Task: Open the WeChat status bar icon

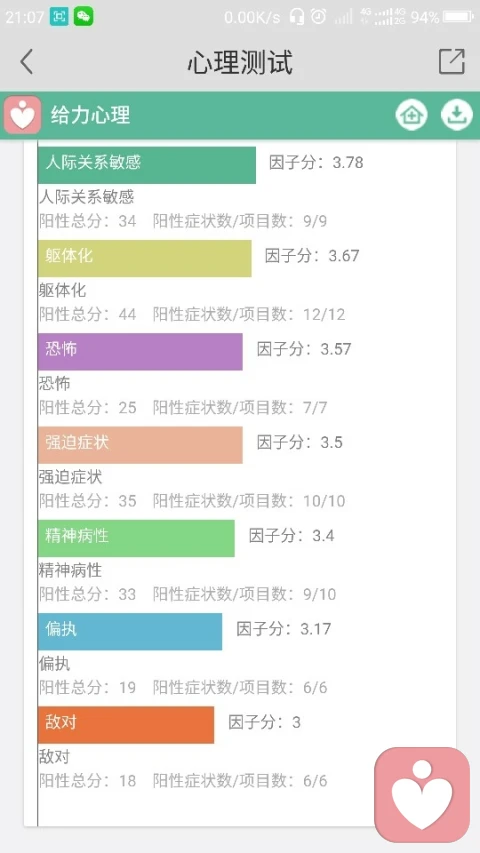Action: [x=83, y=17]
